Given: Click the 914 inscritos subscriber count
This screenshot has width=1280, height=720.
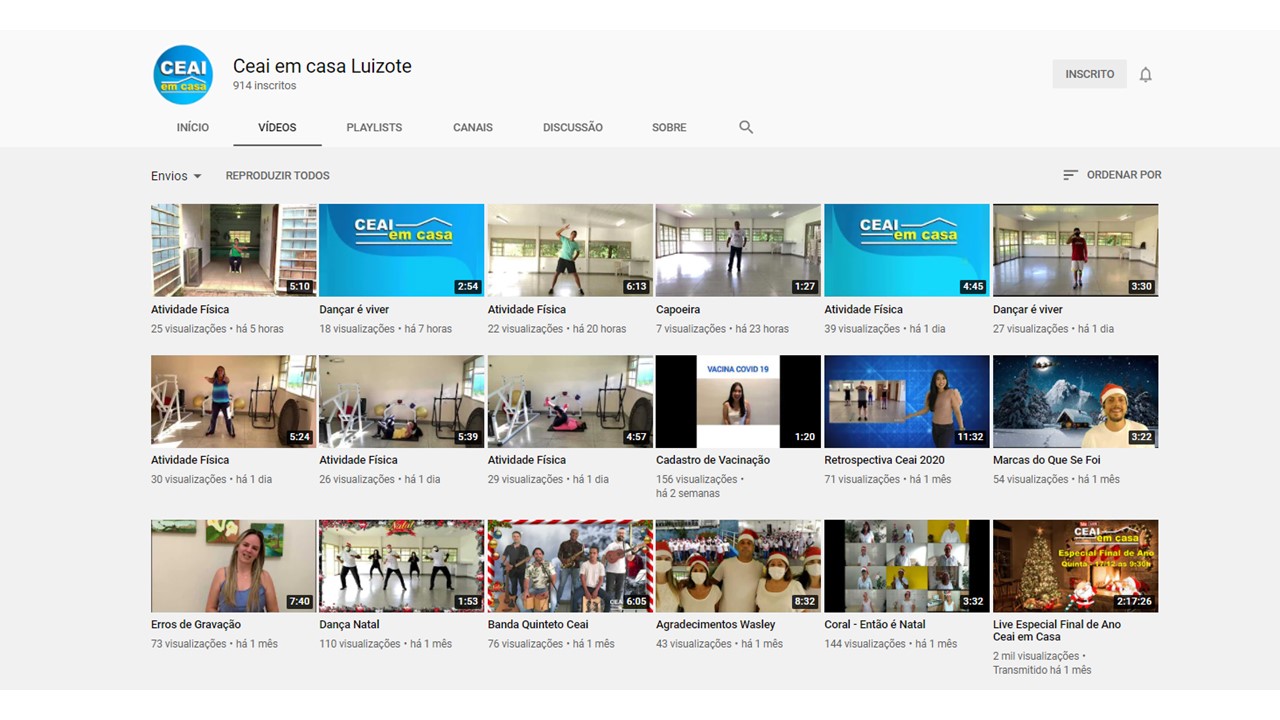Looking at the screenshot, I should (264, 86).
